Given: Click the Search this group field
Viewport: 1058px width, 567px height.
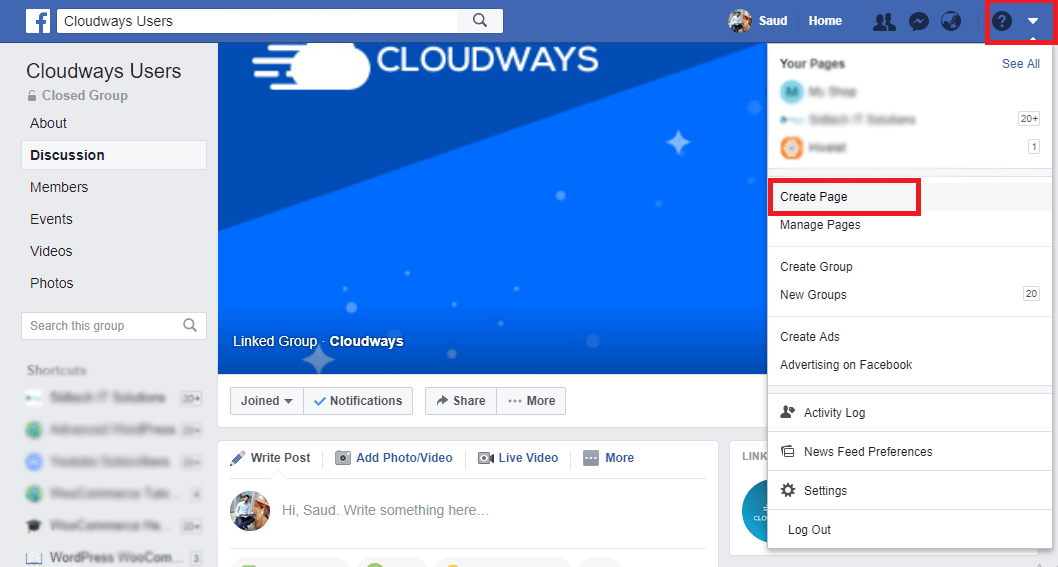Looking at the screenshot, I should point(114,325).
